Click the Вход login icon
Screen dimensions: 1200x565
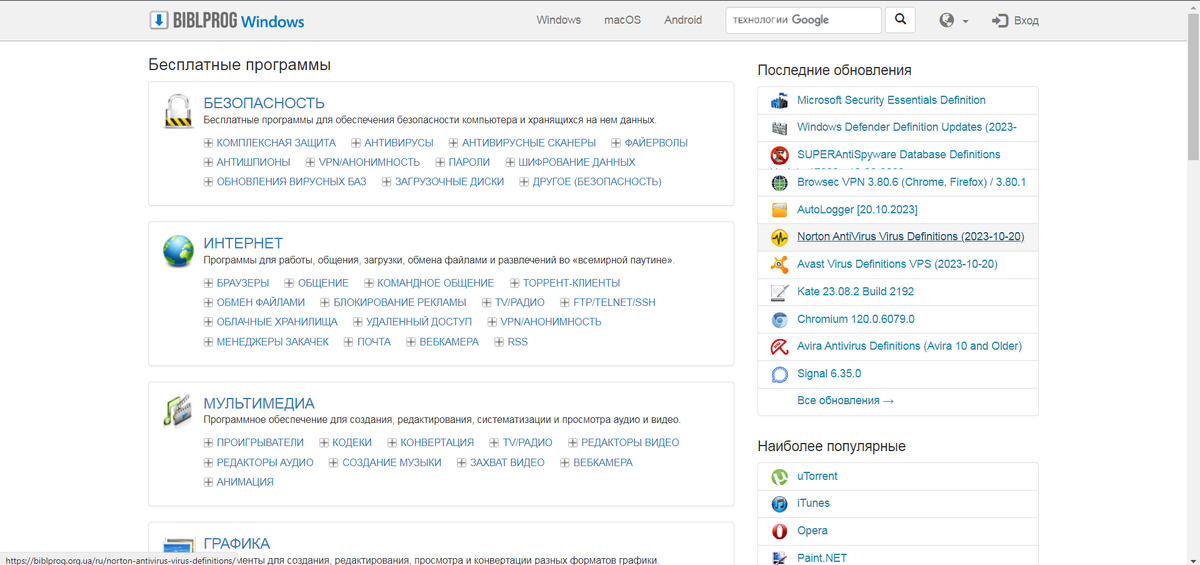(999, 20)
